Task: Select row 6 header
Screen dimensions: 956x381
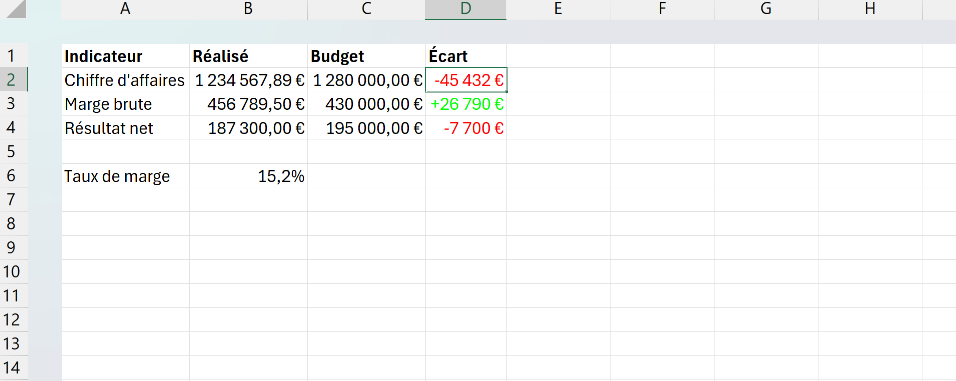Action: click(13, 176)
